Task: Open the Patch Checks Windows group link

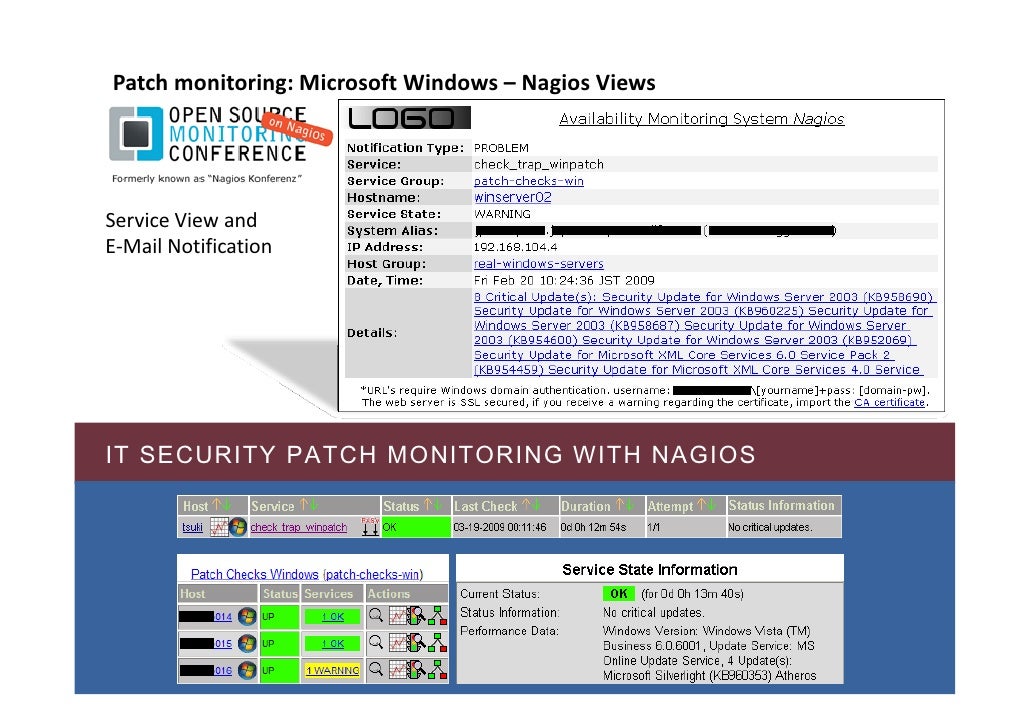Action: tap(255, 574)
